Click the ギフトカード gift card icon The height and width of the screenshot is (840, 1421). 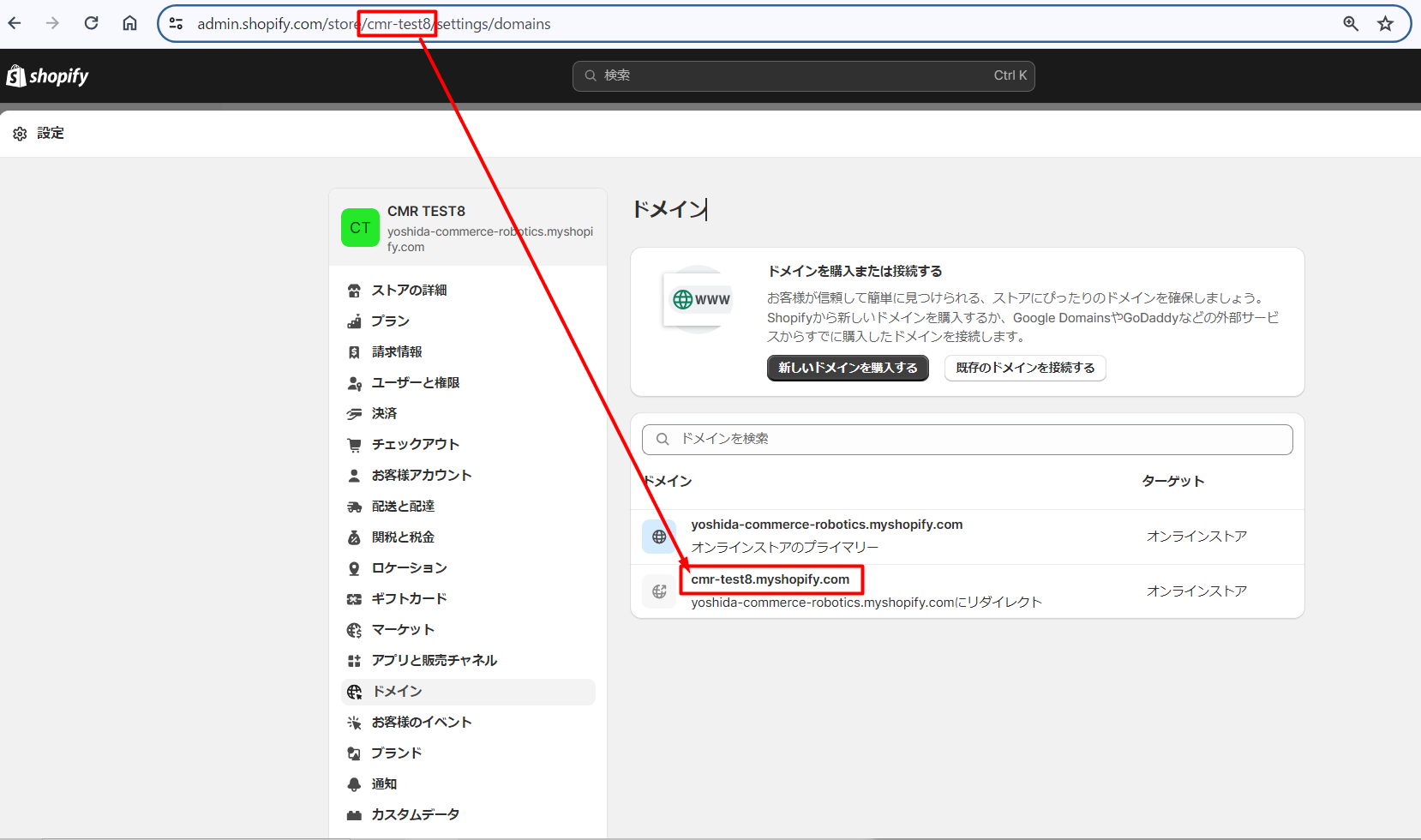click(354, 599)
